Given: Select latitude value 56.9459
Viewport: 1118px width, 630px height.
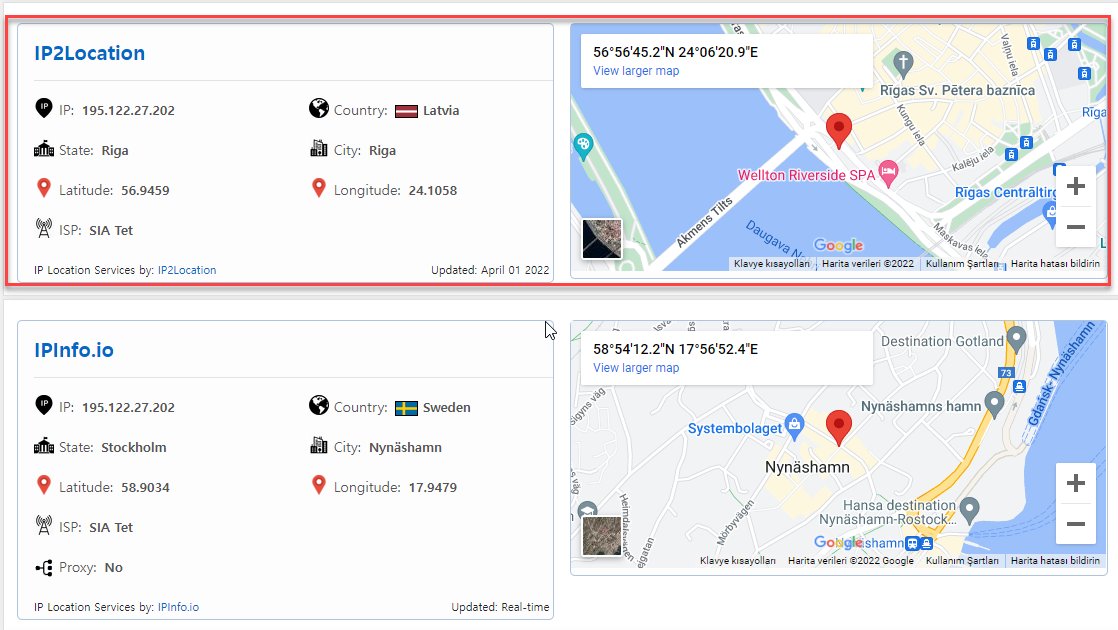Looking at the screenshot, I should (145, 190).
